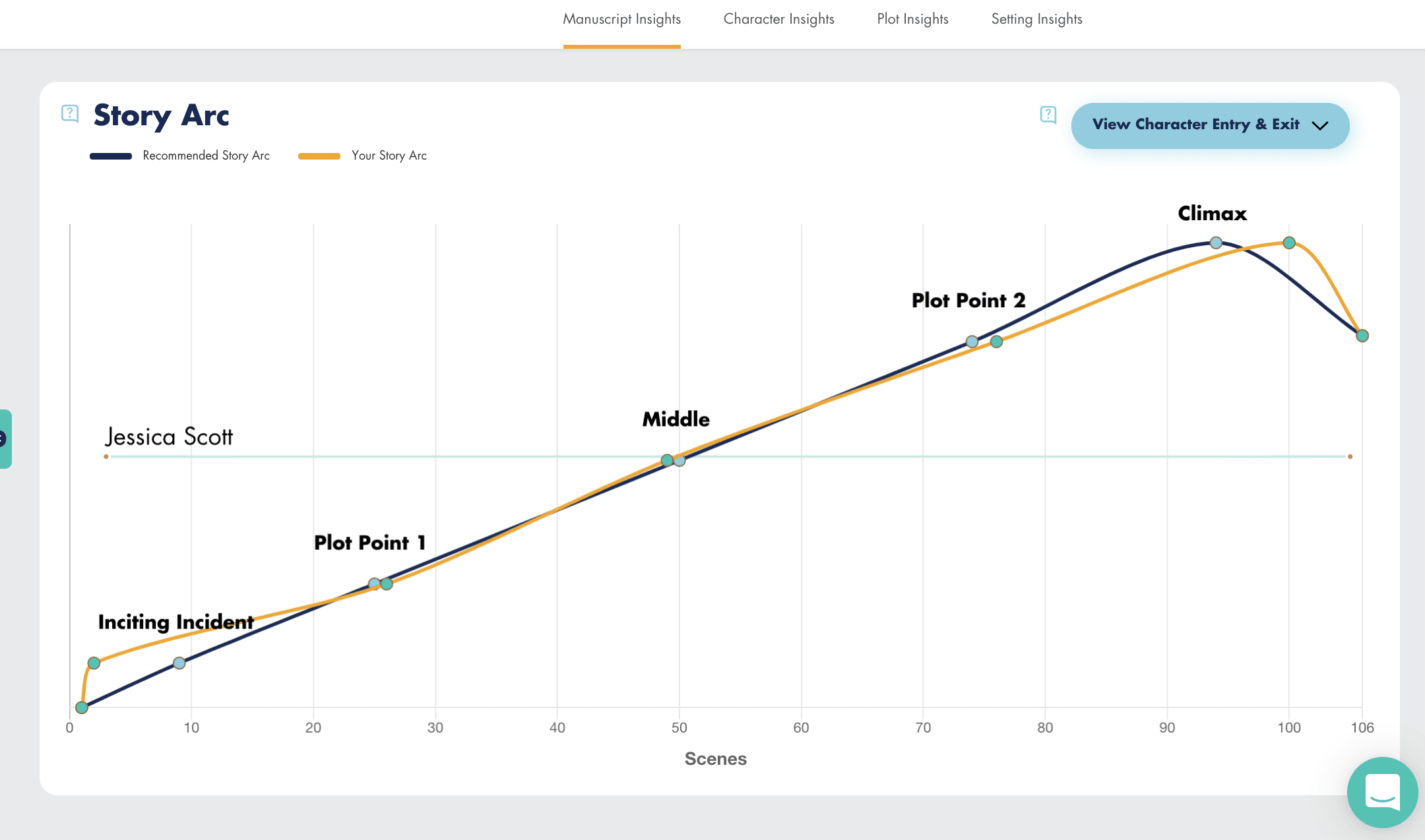This screenshot has width=1425, height=840.
Task: Open the chat support widget
Action: (x=1382, y=792)
